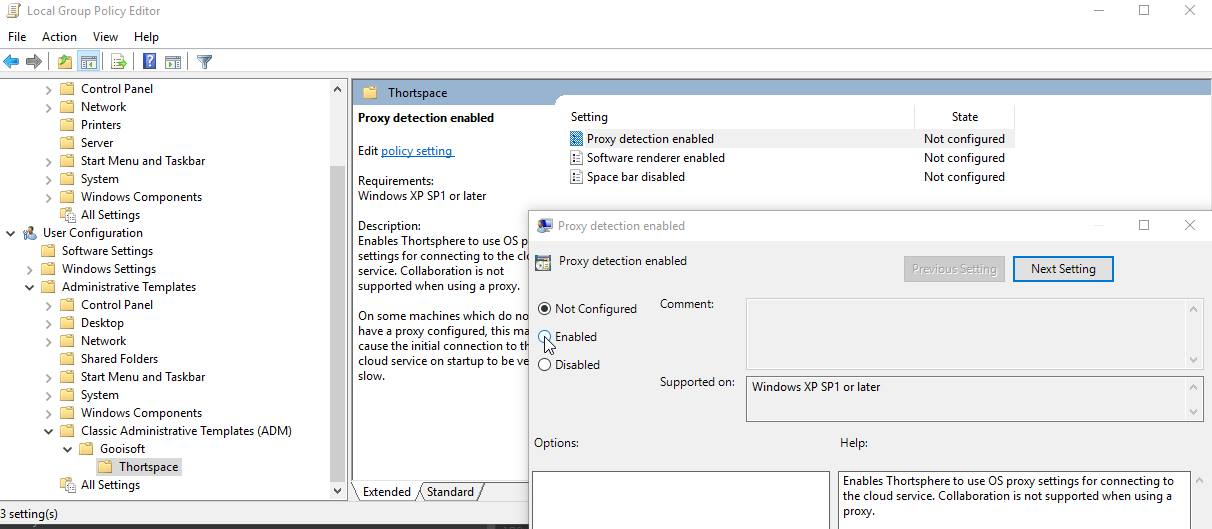Open the View menu
This screenshot has height=529, width=1212.
[105, 37]
